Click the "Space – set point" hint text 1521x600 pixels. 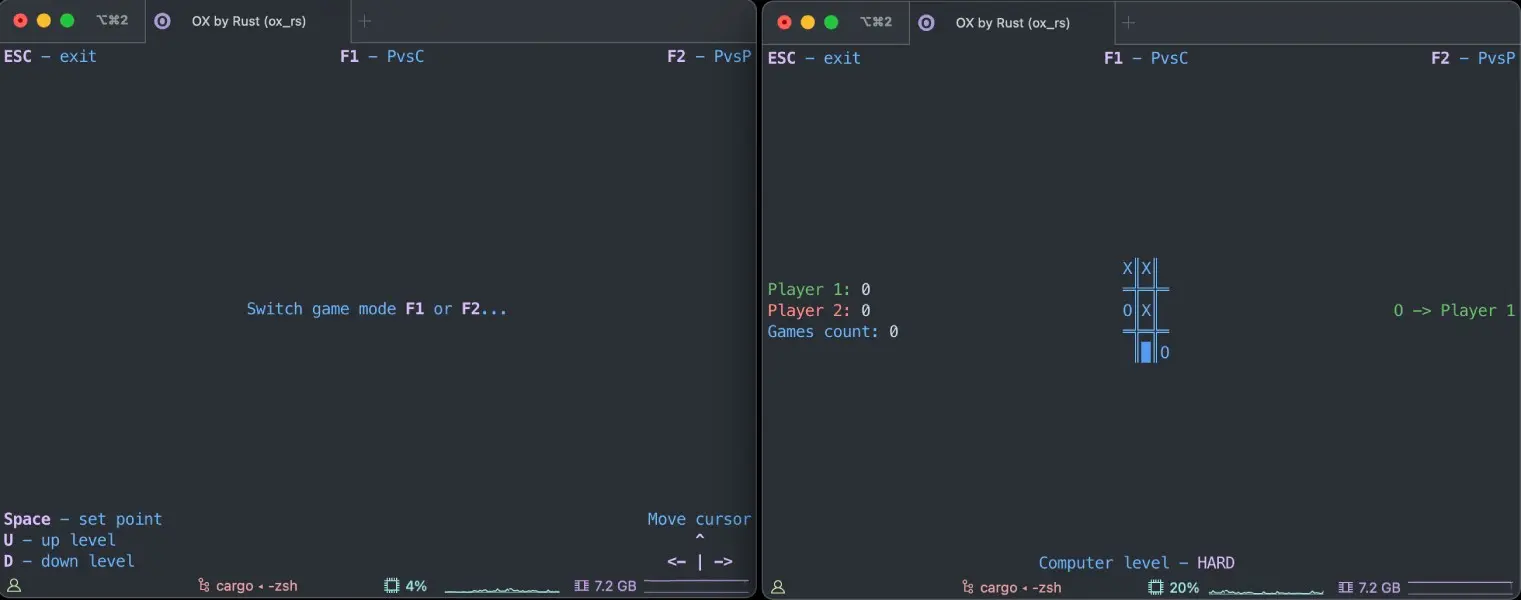(x=82, y=519)
